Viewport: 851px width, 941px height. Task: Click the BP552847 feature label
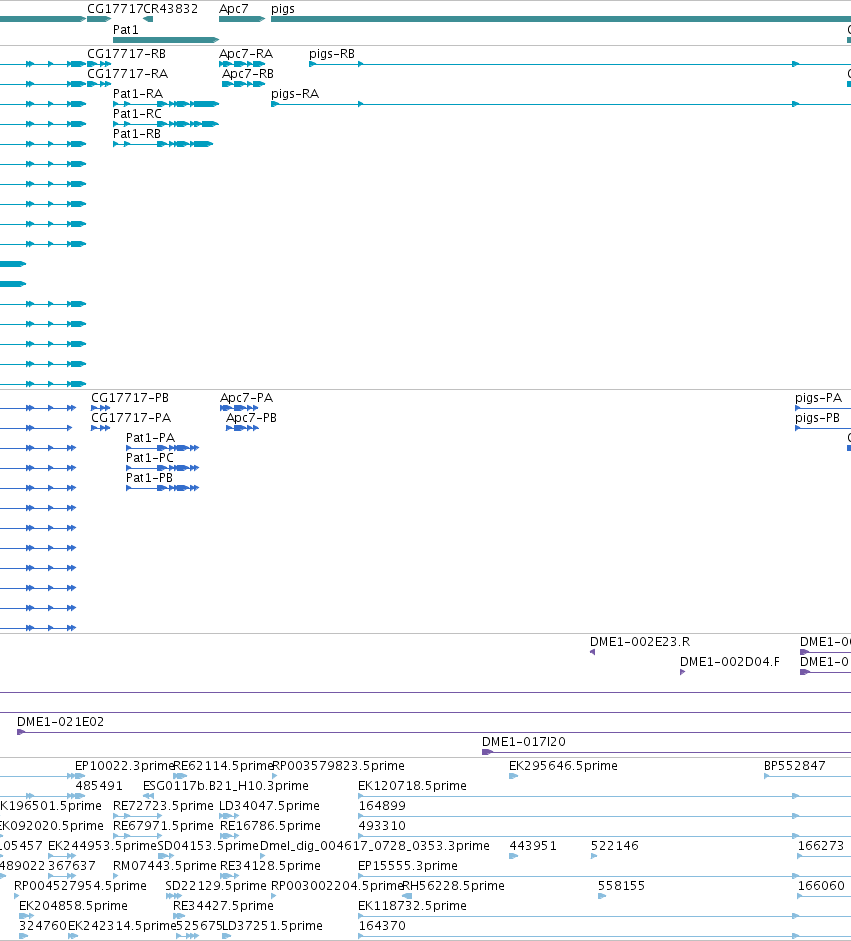click(x=795, y=766)
